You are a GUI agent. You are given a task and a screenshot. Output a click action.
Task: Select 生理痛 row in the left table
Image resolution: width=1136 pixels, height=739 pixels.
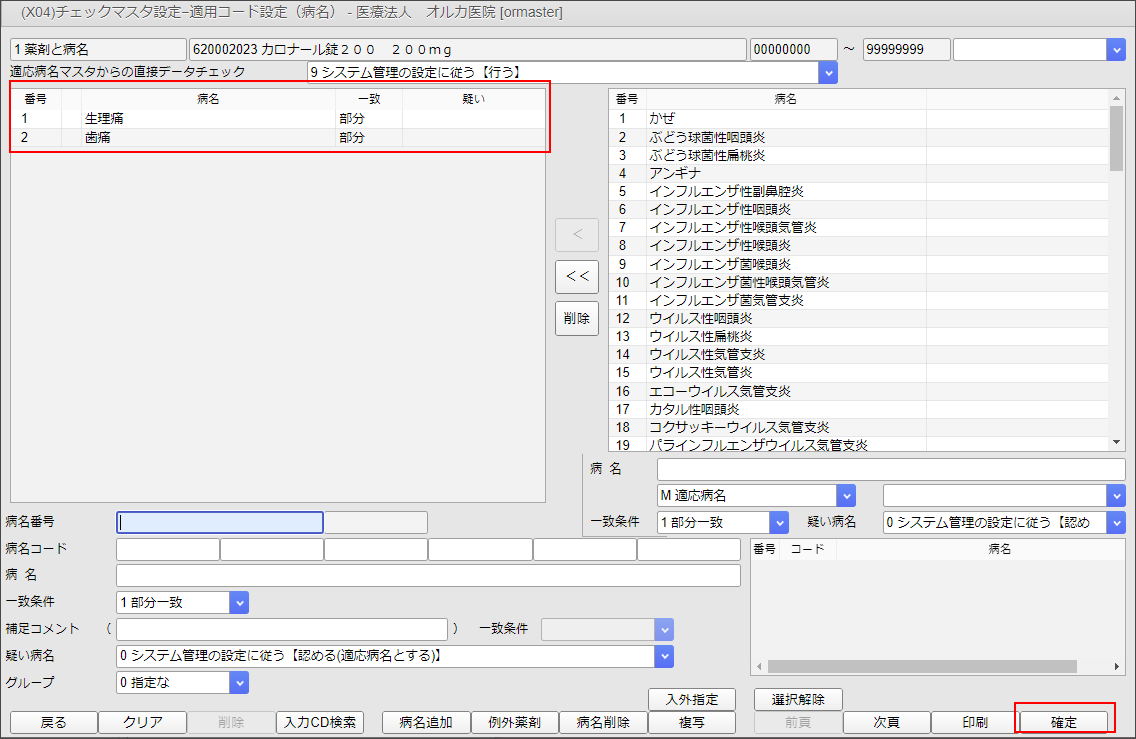tap(200, 119)
